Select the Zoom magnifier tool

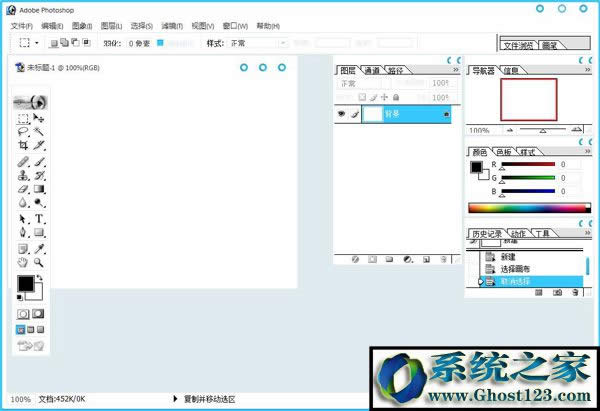coord(40,262)
